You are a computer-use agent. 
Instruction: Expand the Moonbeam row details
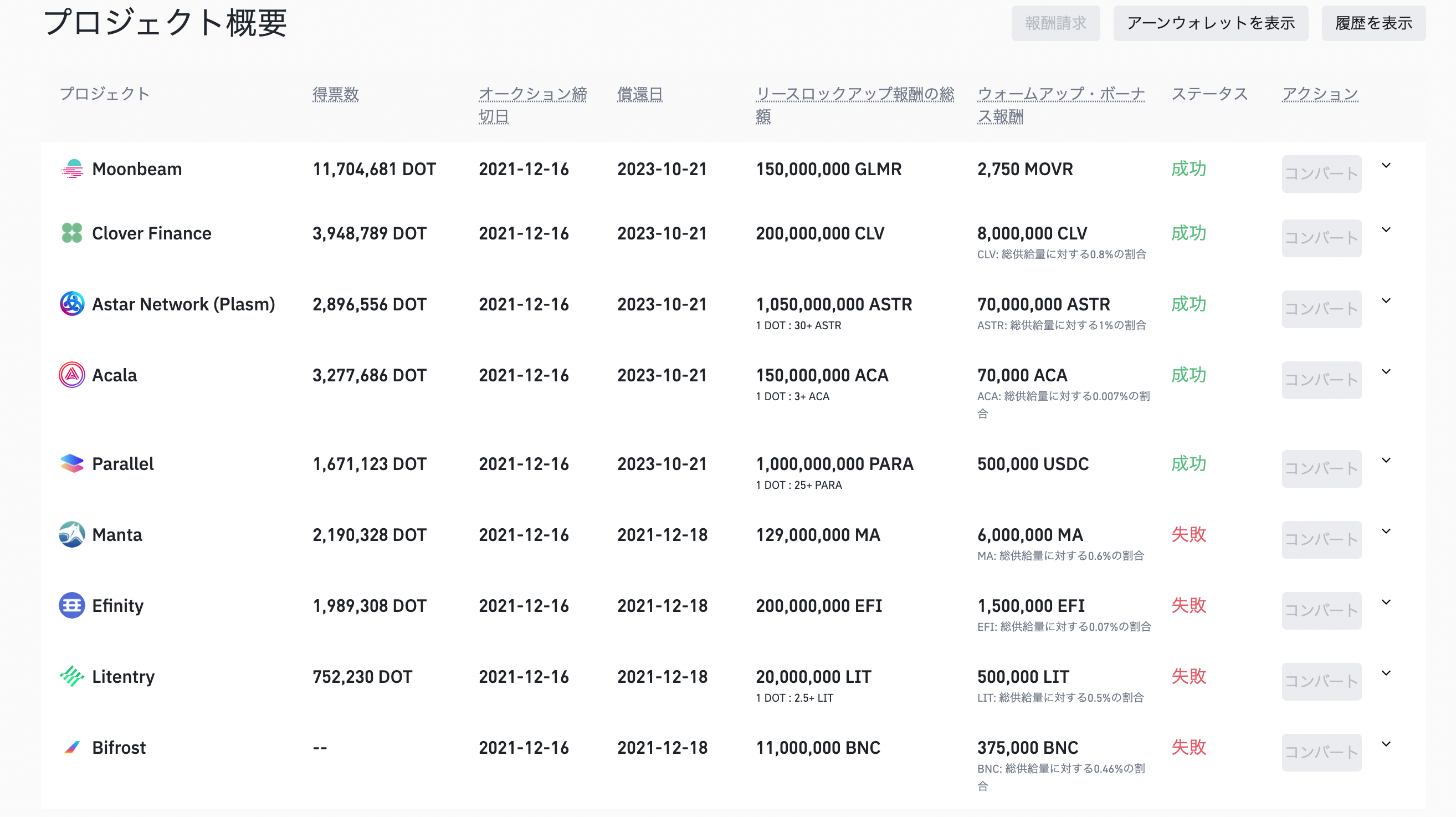(1386, 166)
